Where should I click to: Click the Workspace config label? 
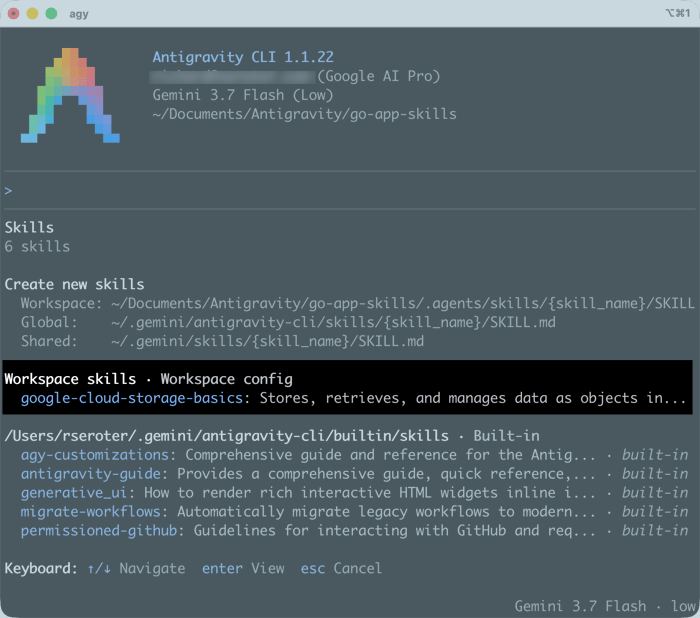coord(226,379)
